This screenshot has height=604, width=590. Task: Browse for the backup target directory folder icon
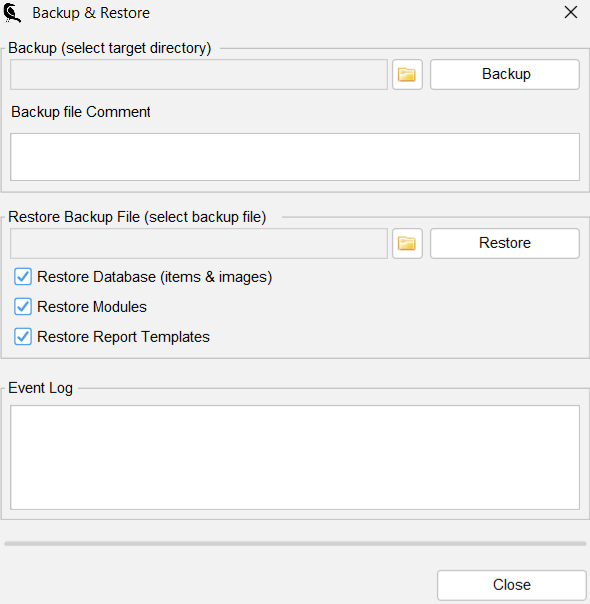coord(407,74)
